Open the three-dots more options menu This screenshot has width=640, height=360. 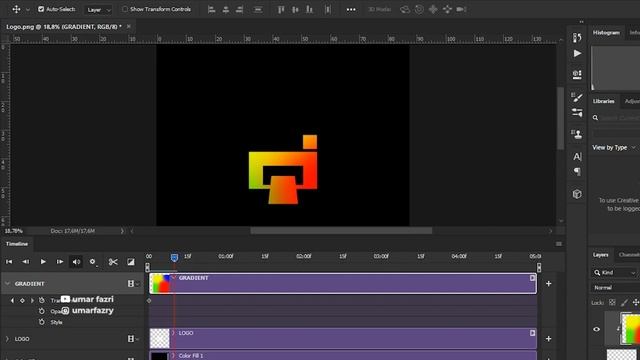[x=351, y=9]
